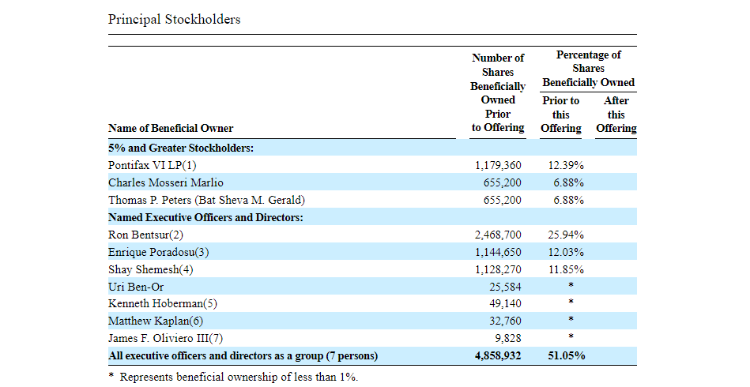750x387 pixels.
Task: Select Matthew Kaplan(6) entry
Action: pos(155,321)
